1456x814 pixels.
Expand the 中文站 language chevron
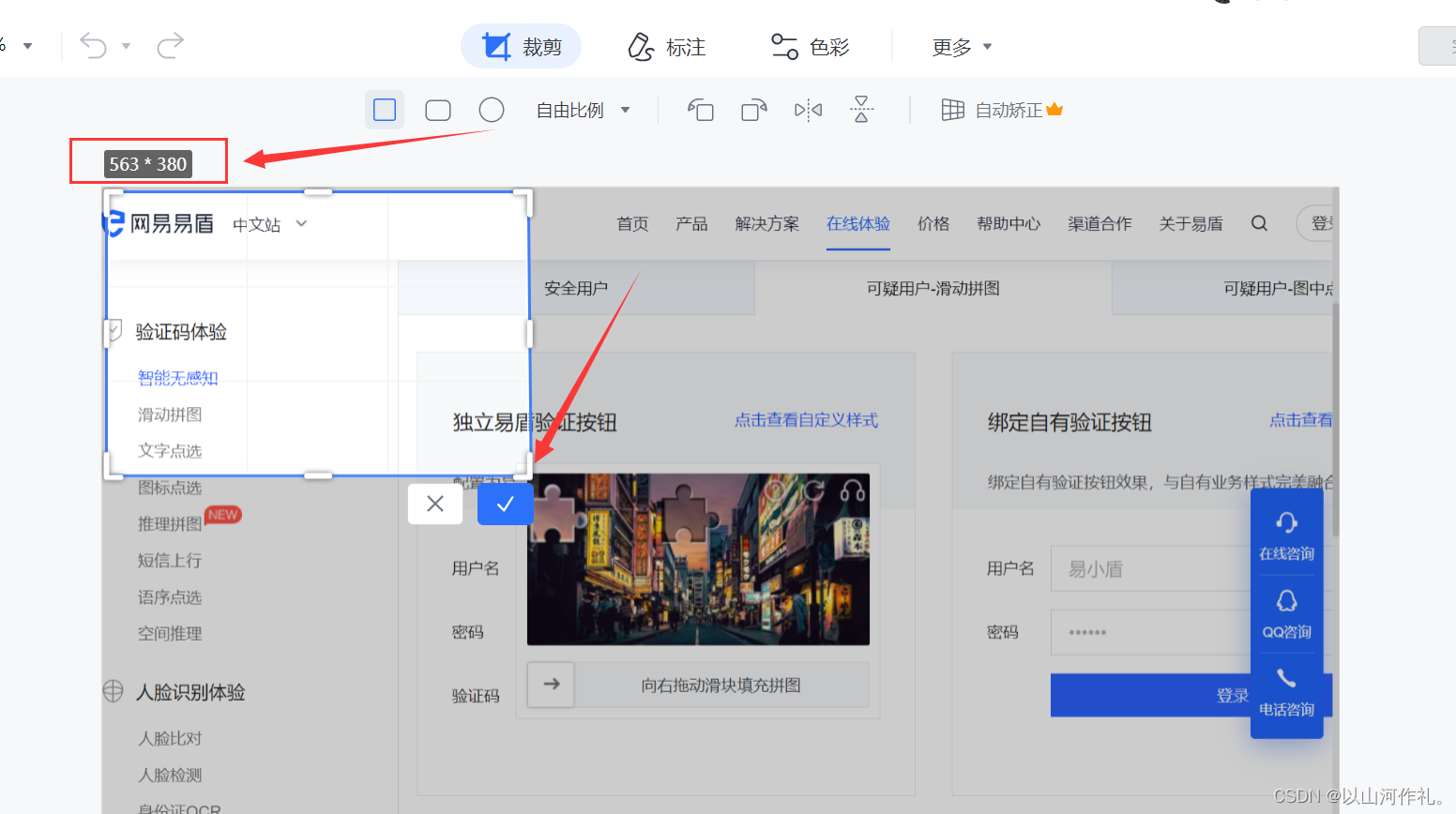(301, 223)
